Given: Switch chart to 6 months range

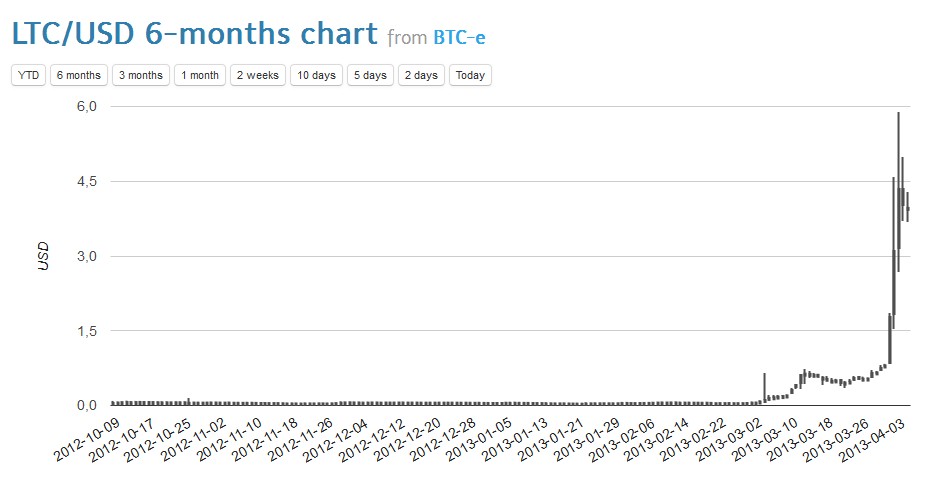Looking at the screenshot, I should coord(79,76).
